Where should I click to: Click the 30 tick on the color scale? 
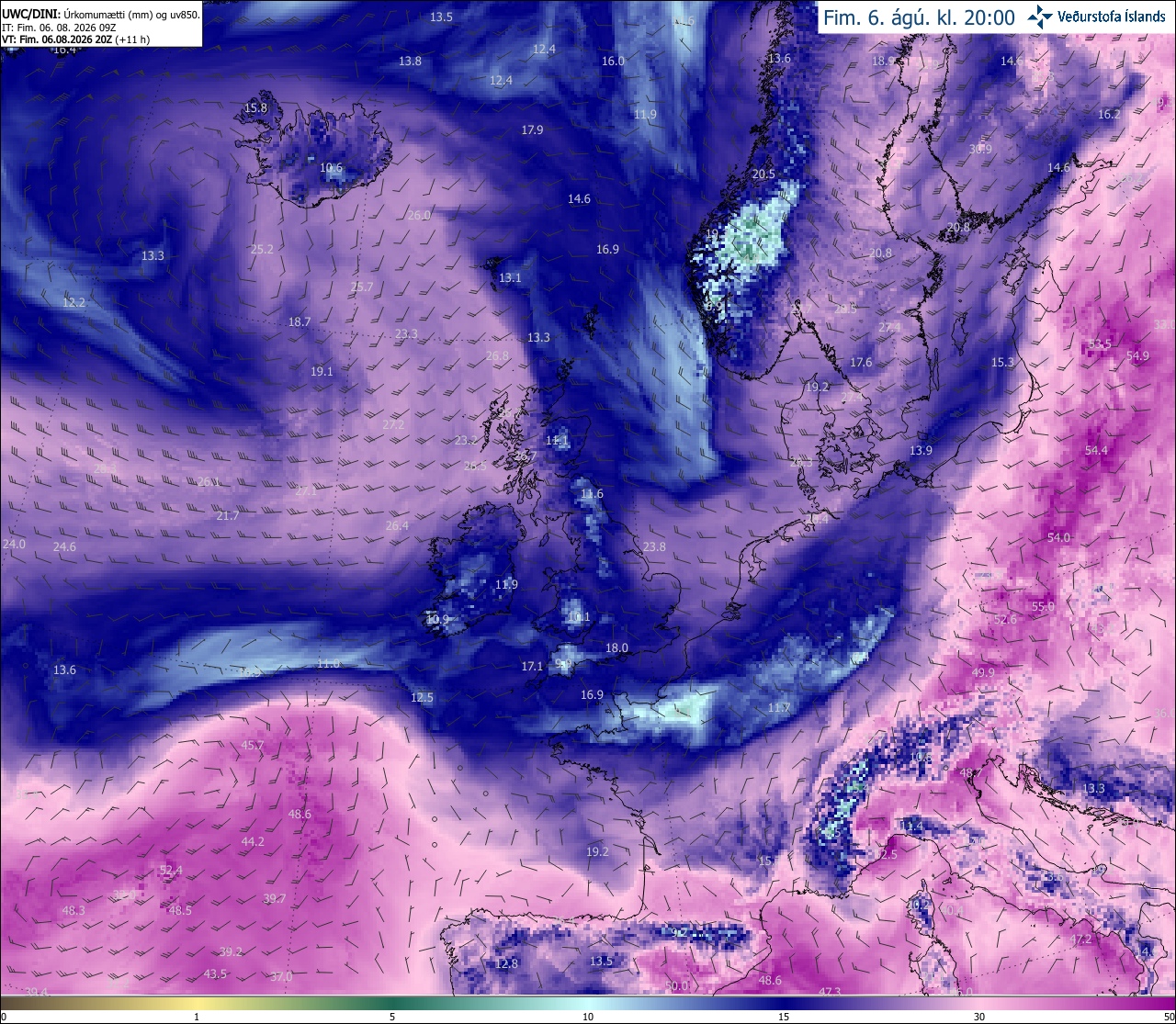979,1016
